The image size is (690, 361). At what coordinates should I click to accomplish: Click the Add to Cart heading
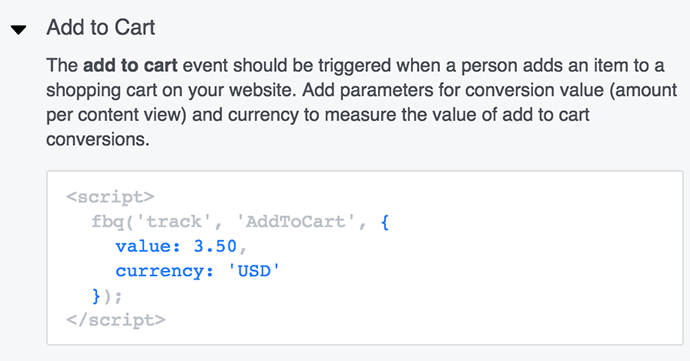pyautogui.click(x=101, y=27)
